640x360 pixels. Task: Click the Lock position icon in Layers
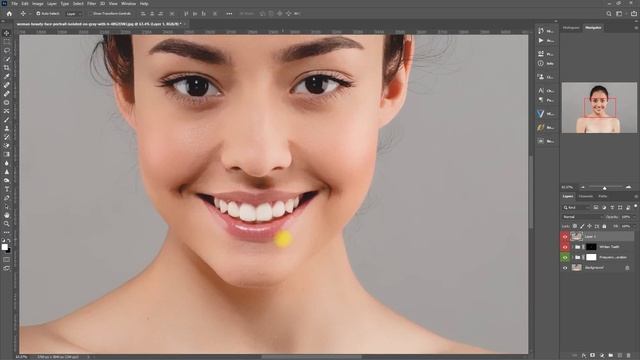coord(589,226)
